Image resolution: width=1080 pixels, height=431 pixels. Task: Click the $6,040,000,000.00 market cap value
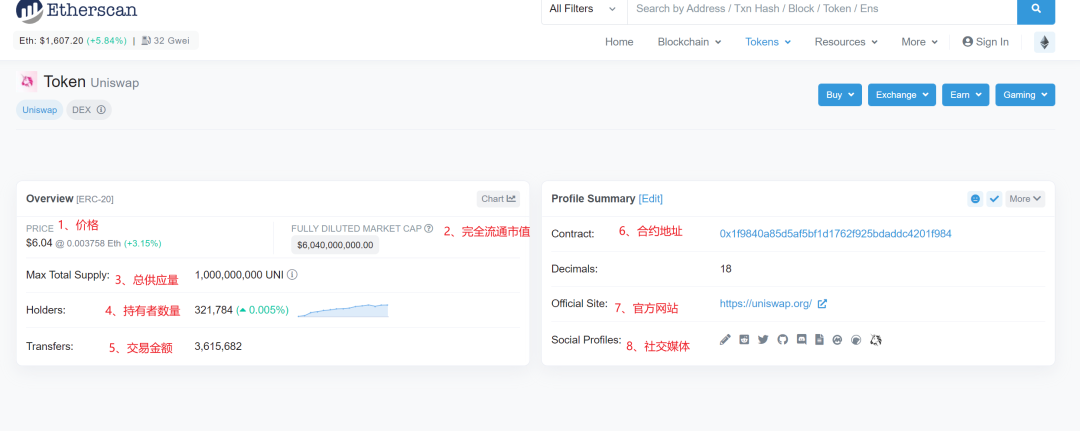click(x=335, y=245)
